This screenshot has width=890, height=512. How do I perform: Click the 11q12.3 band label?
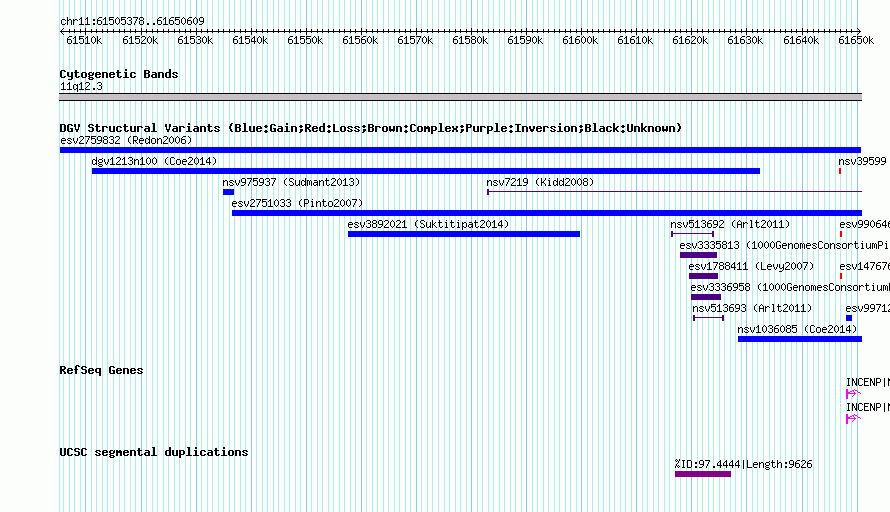81,86
